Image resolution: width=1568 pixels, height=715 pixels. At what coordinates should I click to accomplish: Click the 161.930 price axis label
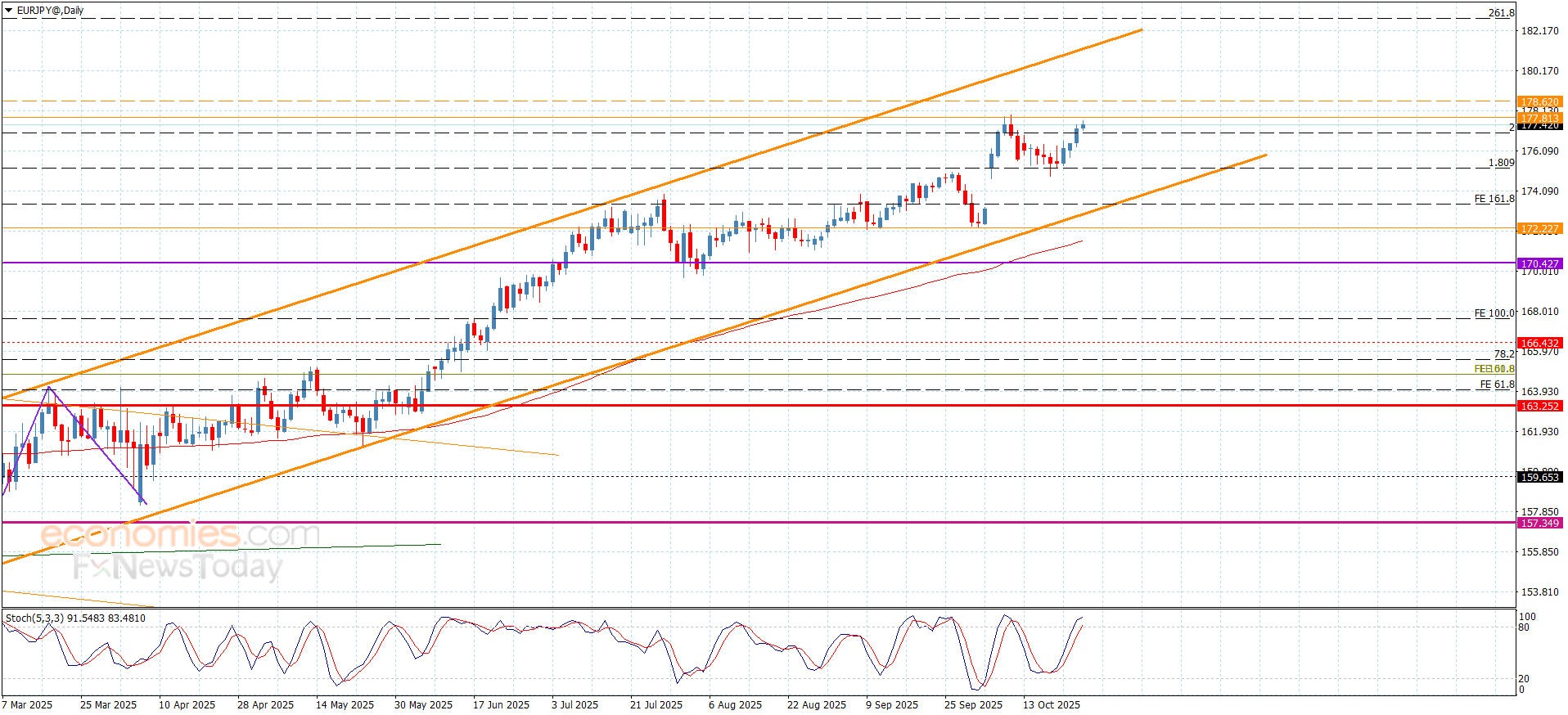(x=1539, y=432)
